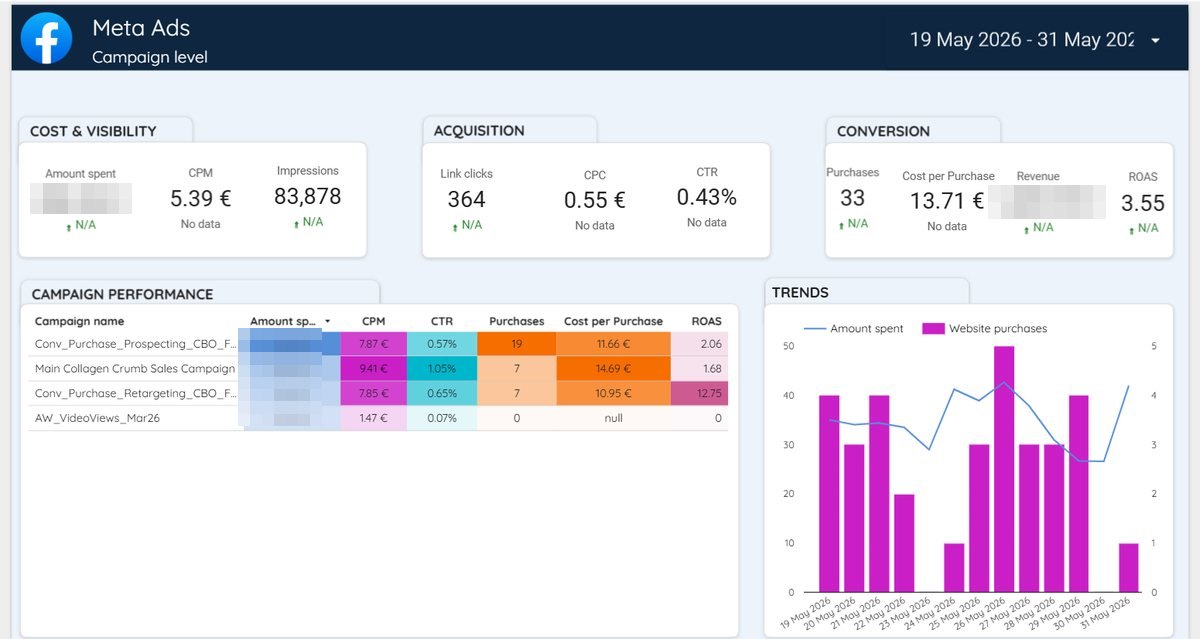Click the 364 Link clicks scorecard value
Screen dimensions: 1200x639
click(466, 199)
